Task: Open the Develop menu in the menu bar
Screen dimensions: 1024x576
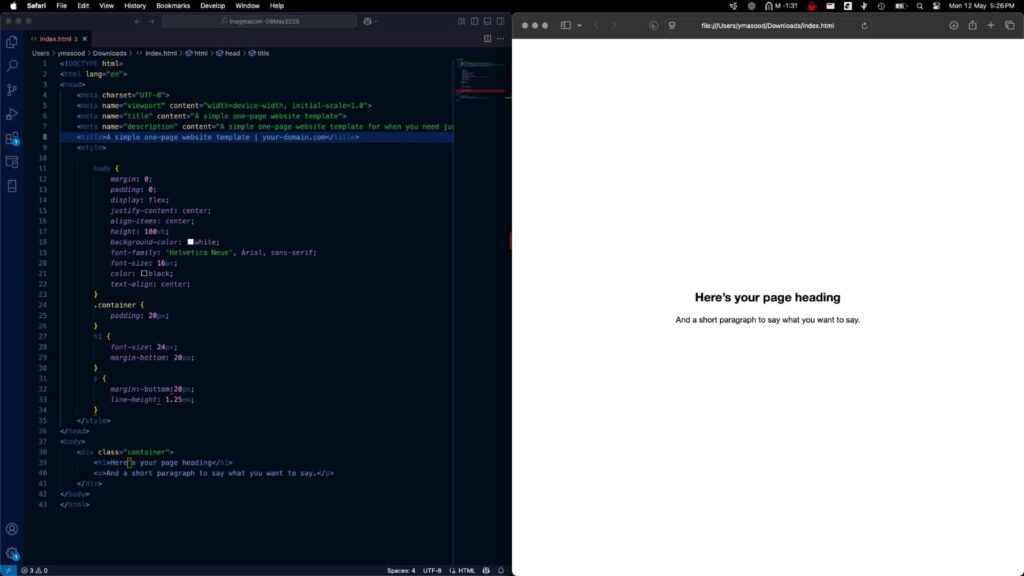Action: (x=212, y=6)
